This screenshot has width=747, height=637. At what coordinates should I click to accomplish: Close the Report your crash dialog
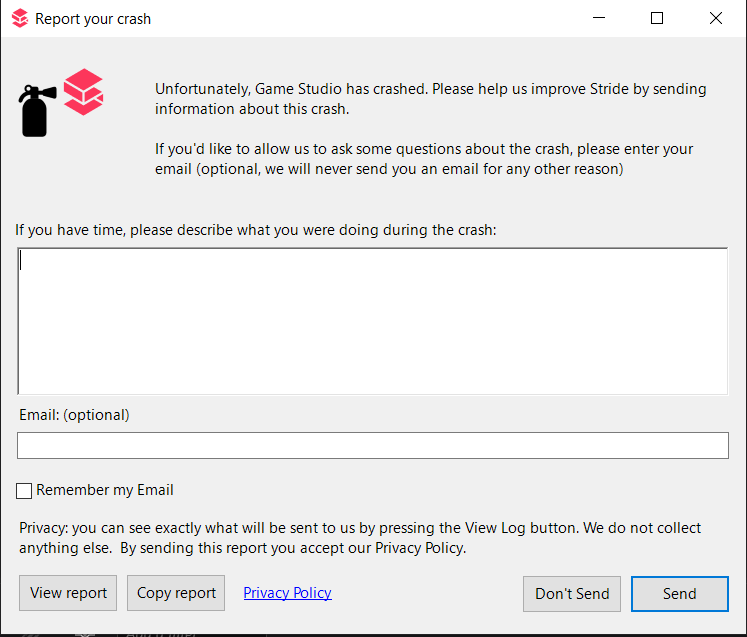[716, 18]
